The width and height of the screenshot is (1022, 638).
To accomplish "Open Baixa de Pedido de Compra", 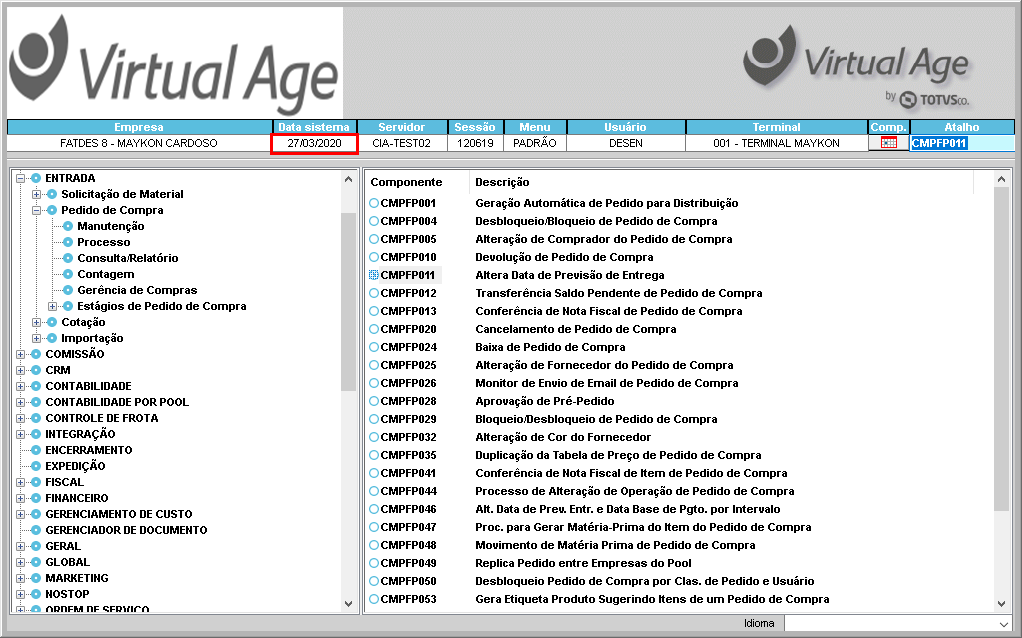I will 550,347.
